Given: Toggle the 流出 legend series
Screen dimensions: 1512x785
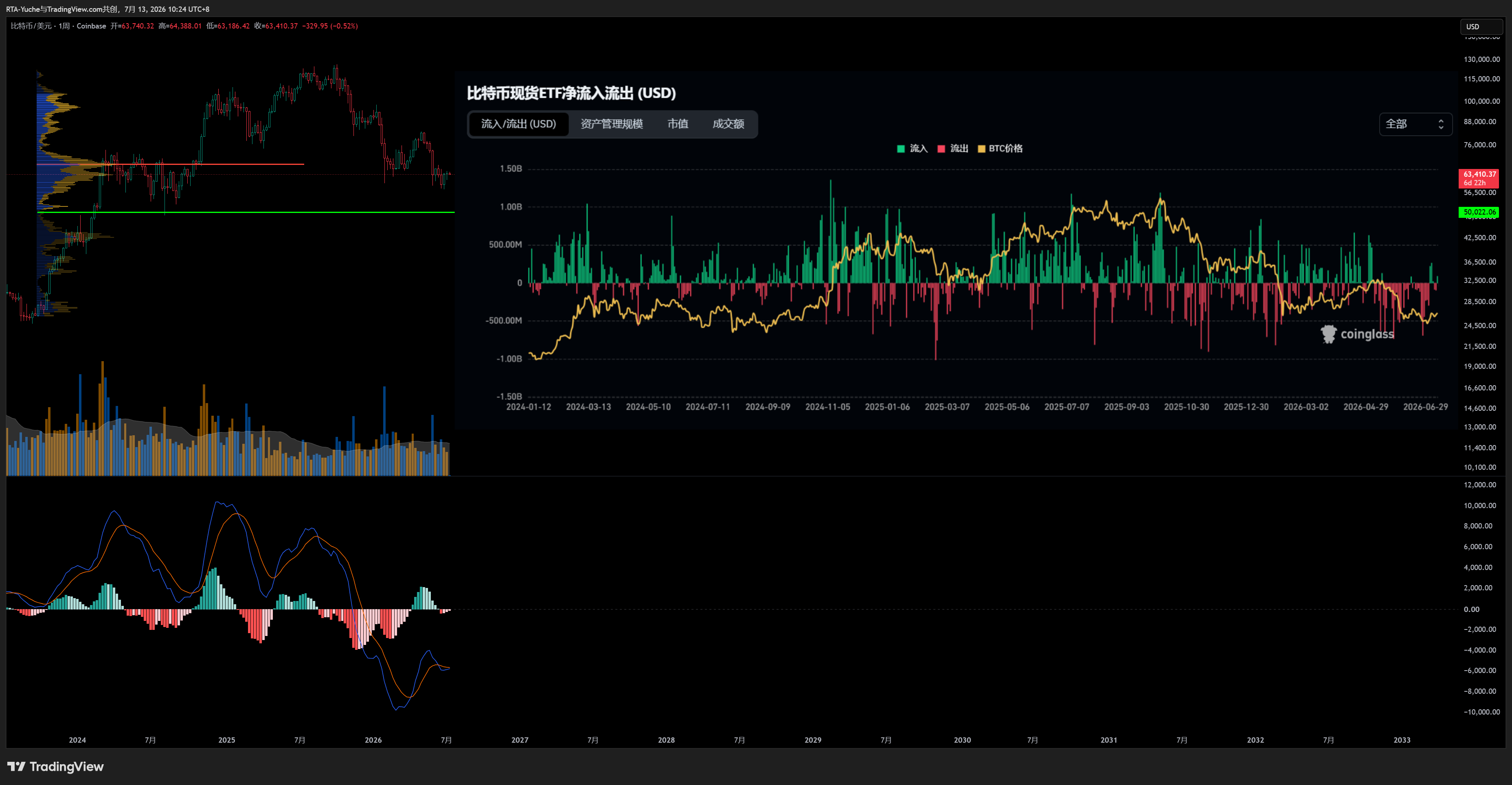Looking at the screenshot, I should (x=953, y=149).
